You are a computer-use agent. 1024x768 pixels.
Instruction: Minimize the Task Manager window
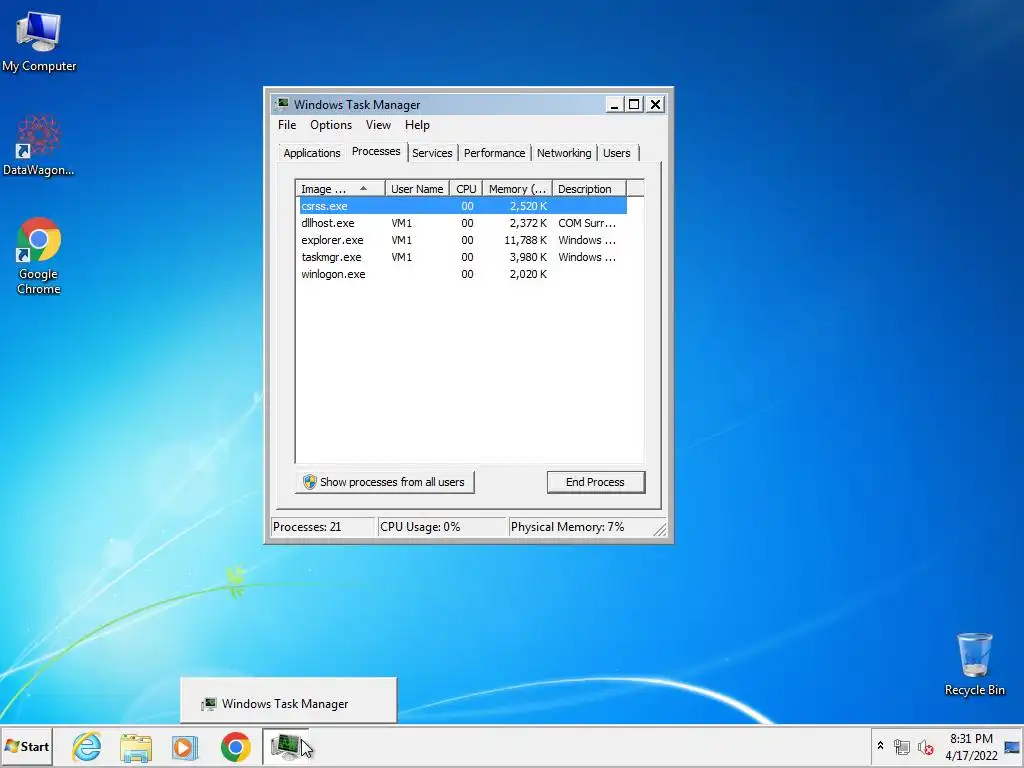click(x=614, y=104)
